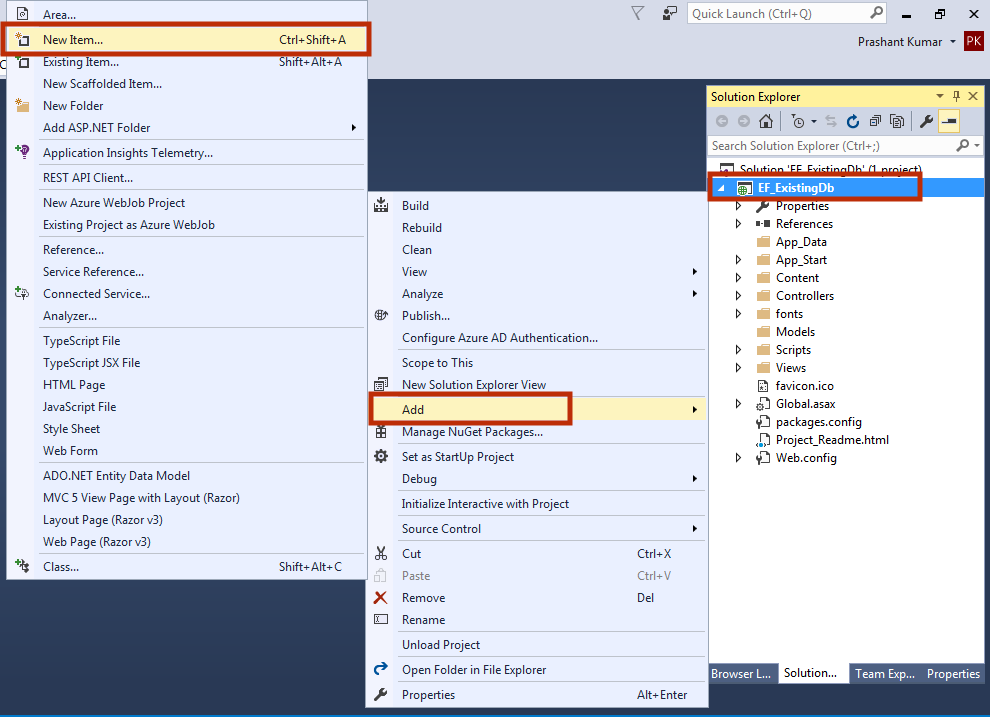Choose ADO.NET Entity Data Model

coord(187,476)
